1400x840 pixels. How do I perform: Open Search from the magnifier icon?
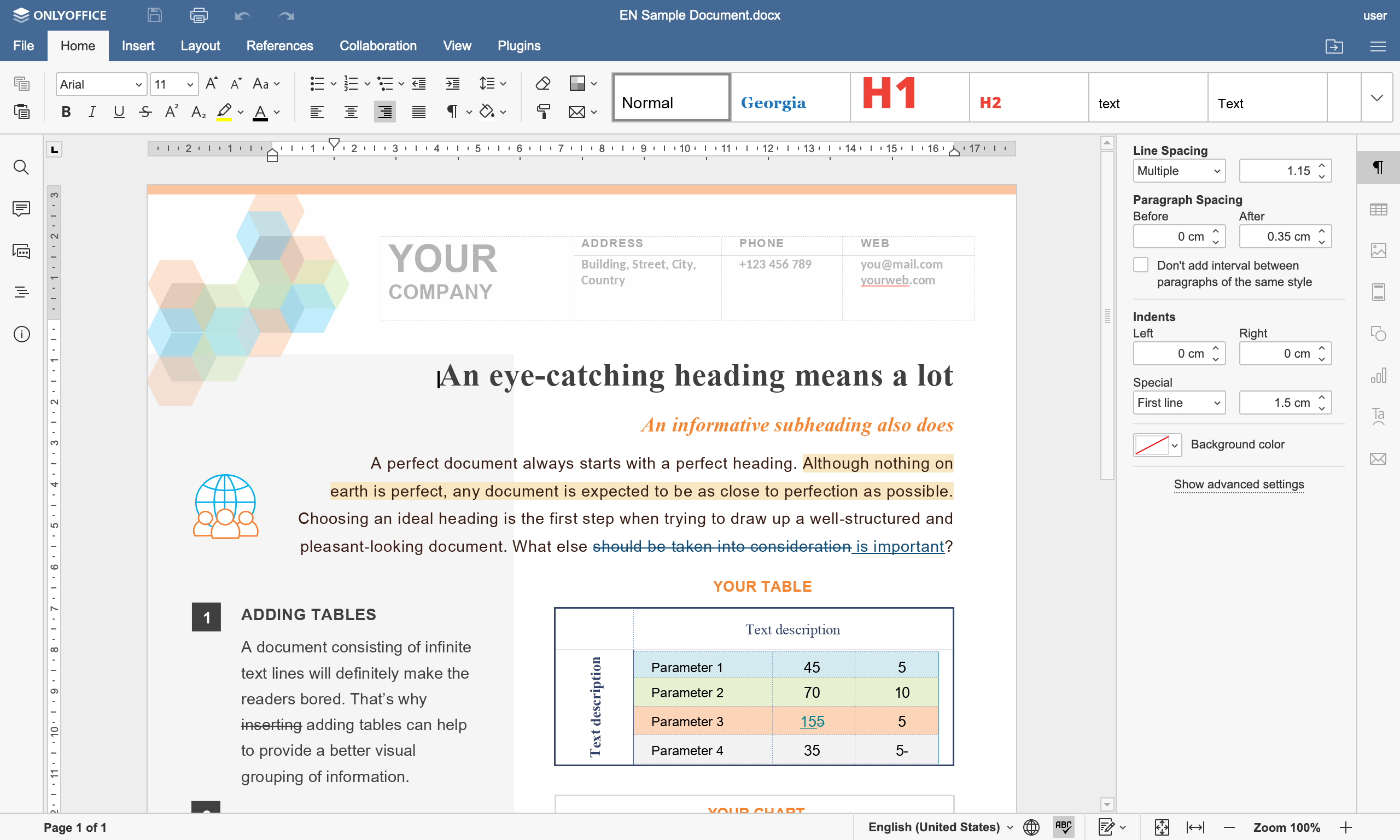(21, 167)
